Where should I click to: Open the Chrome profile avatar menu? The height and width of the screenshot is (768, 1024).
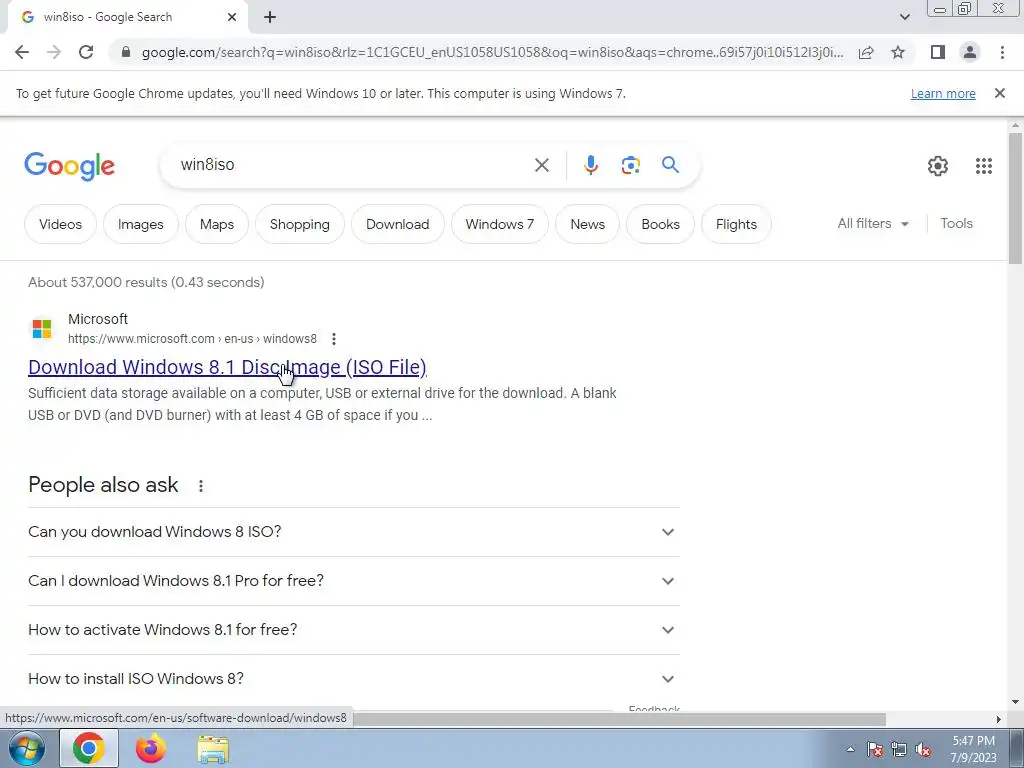click(970, 52)
